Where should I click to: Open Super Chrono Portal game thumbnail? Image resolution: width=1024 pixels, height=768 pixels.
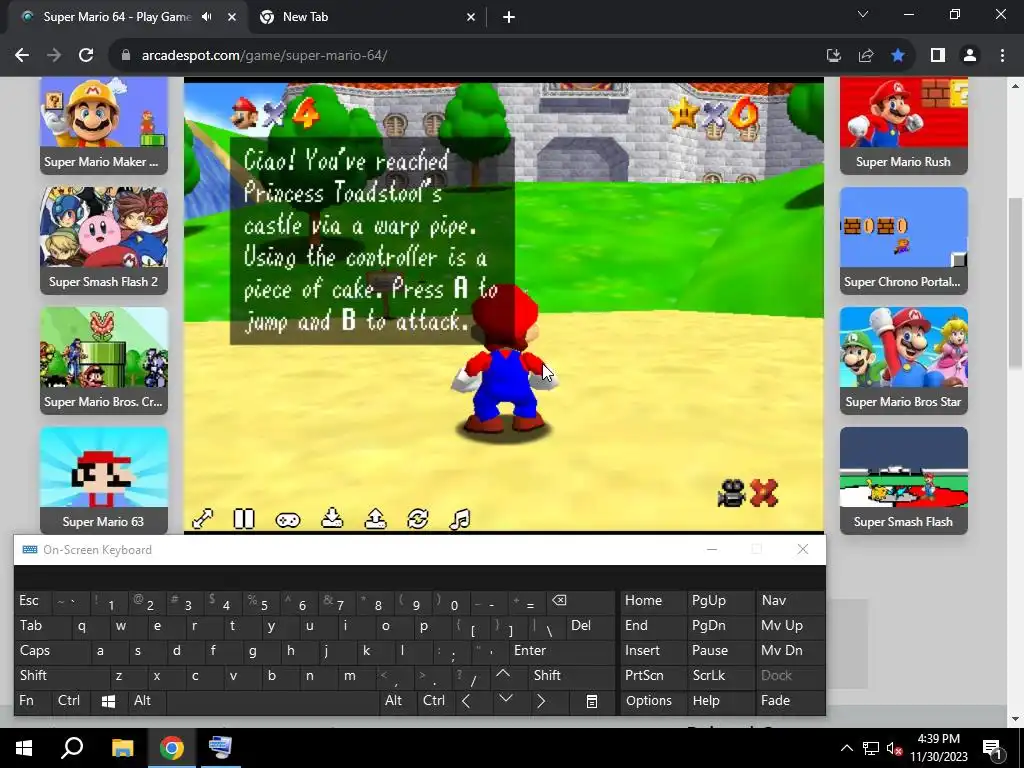click(904, 240)
